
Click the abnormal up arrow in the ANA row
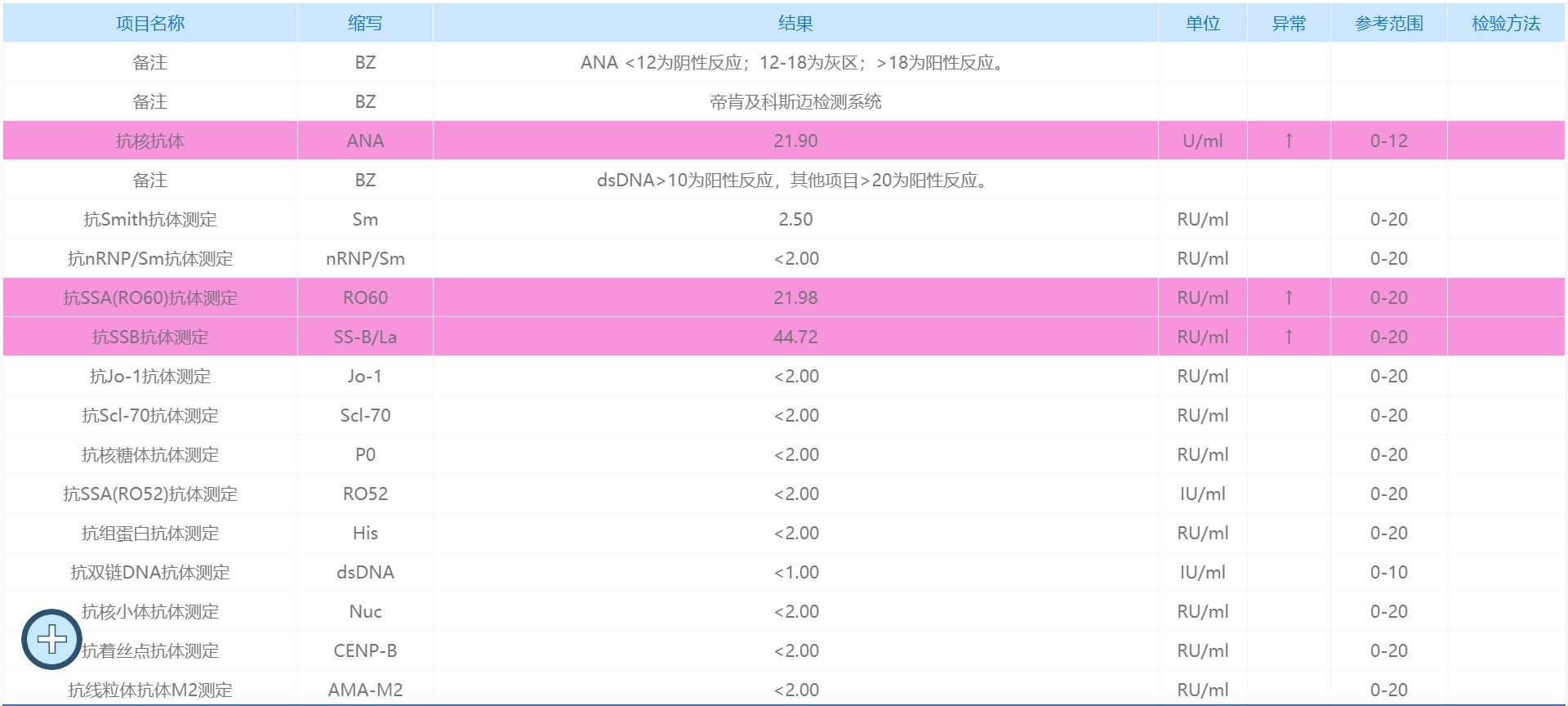pyautogui.click(x=1289, y=141)
